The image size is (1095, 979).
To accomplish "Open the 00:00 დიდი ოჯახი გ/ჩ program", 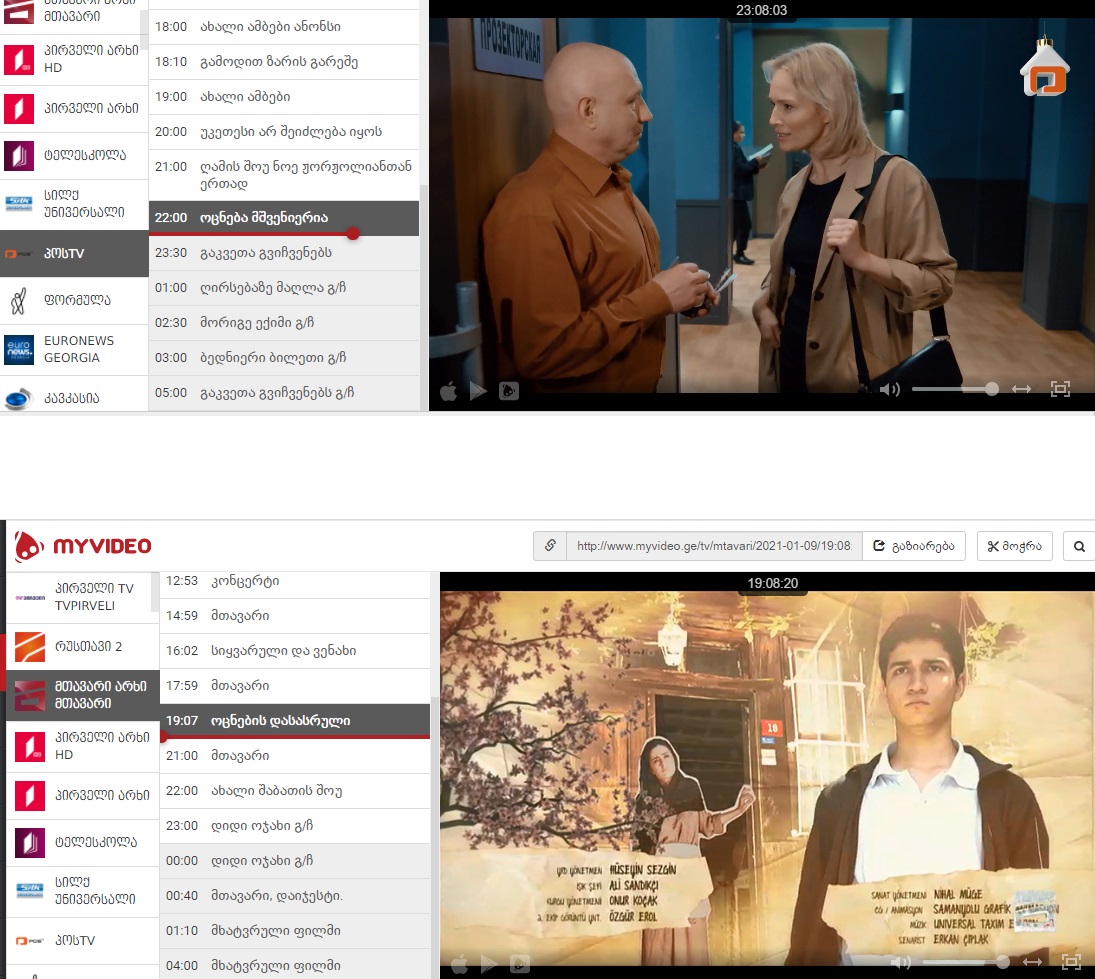I will point(295,860).
